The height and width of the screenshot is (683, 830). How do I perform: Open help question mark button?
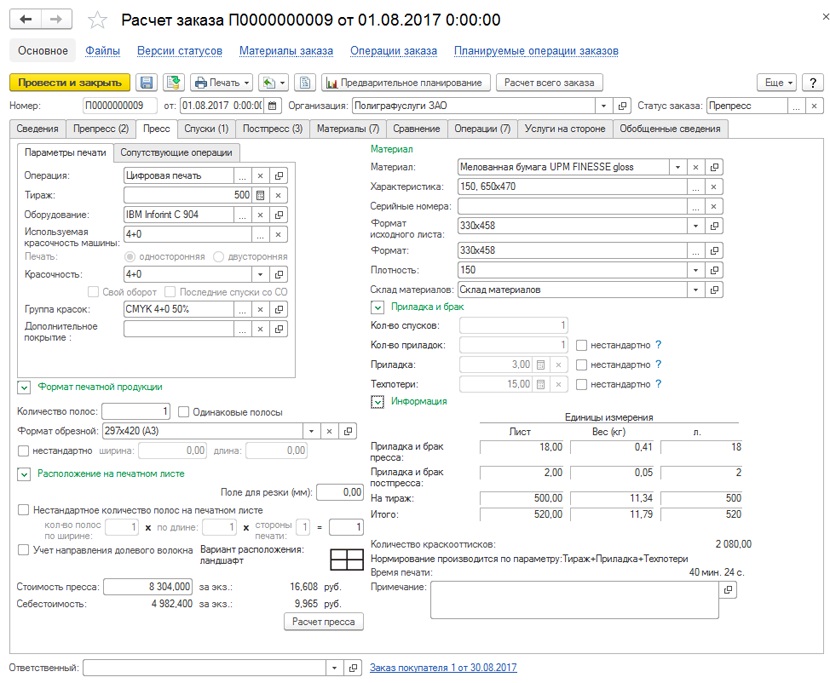pyautogui.click(x=813, y=83)
